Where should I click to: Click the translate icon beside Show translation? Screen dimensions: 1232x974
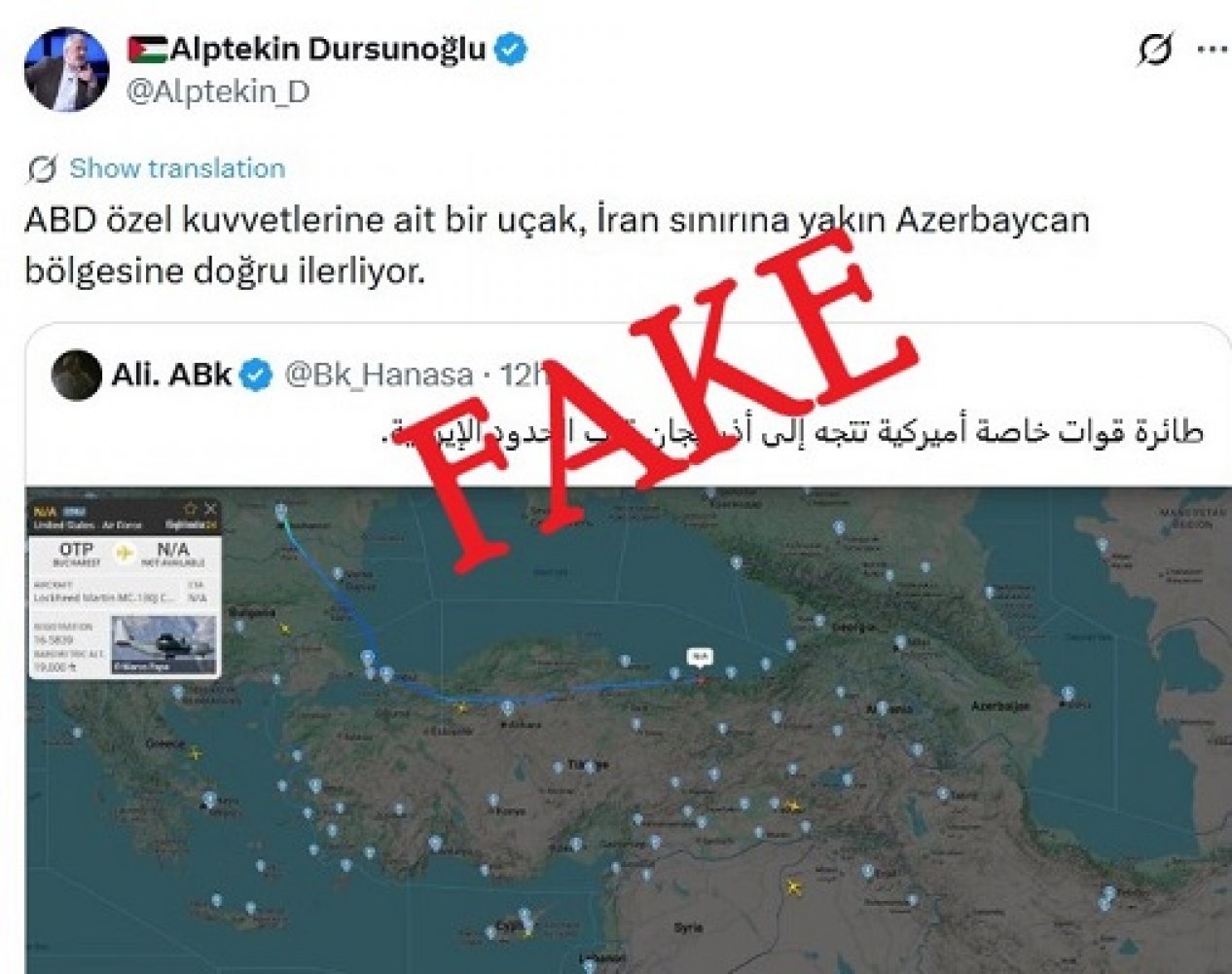pos(42,168)
